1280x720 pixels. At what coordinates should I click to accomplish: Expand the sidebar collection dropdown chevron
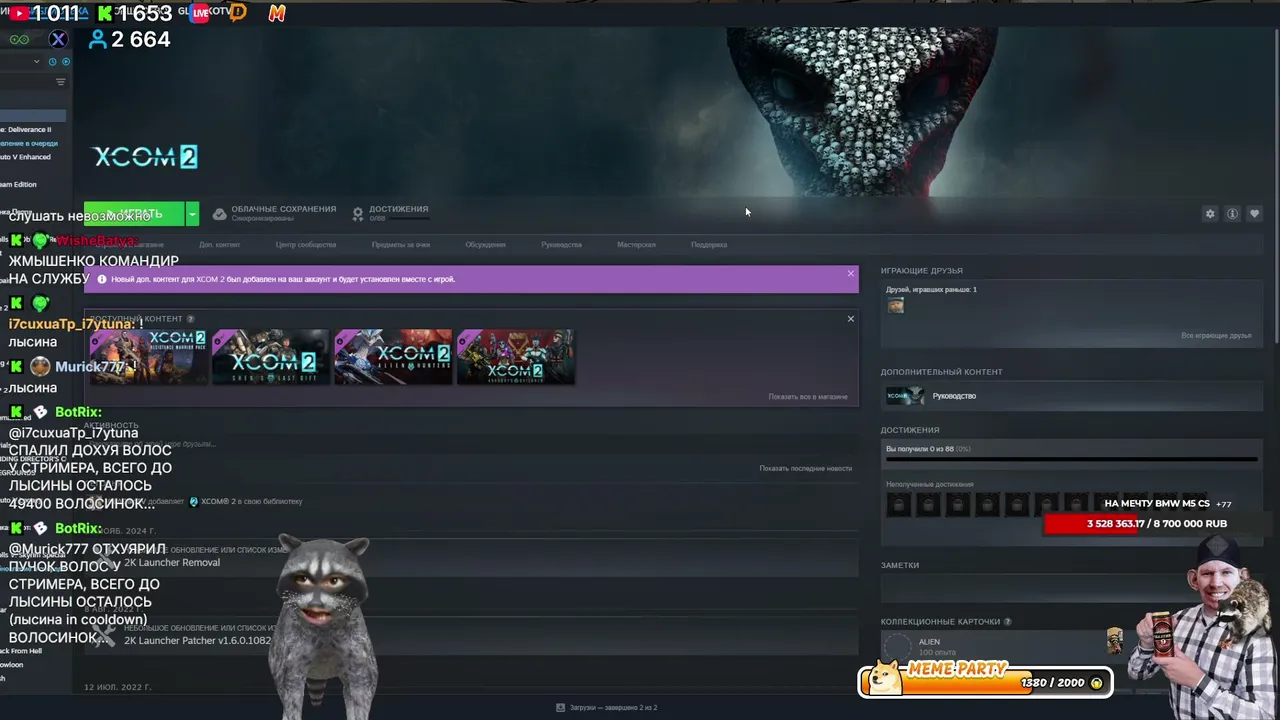click(x=37, y=61)
